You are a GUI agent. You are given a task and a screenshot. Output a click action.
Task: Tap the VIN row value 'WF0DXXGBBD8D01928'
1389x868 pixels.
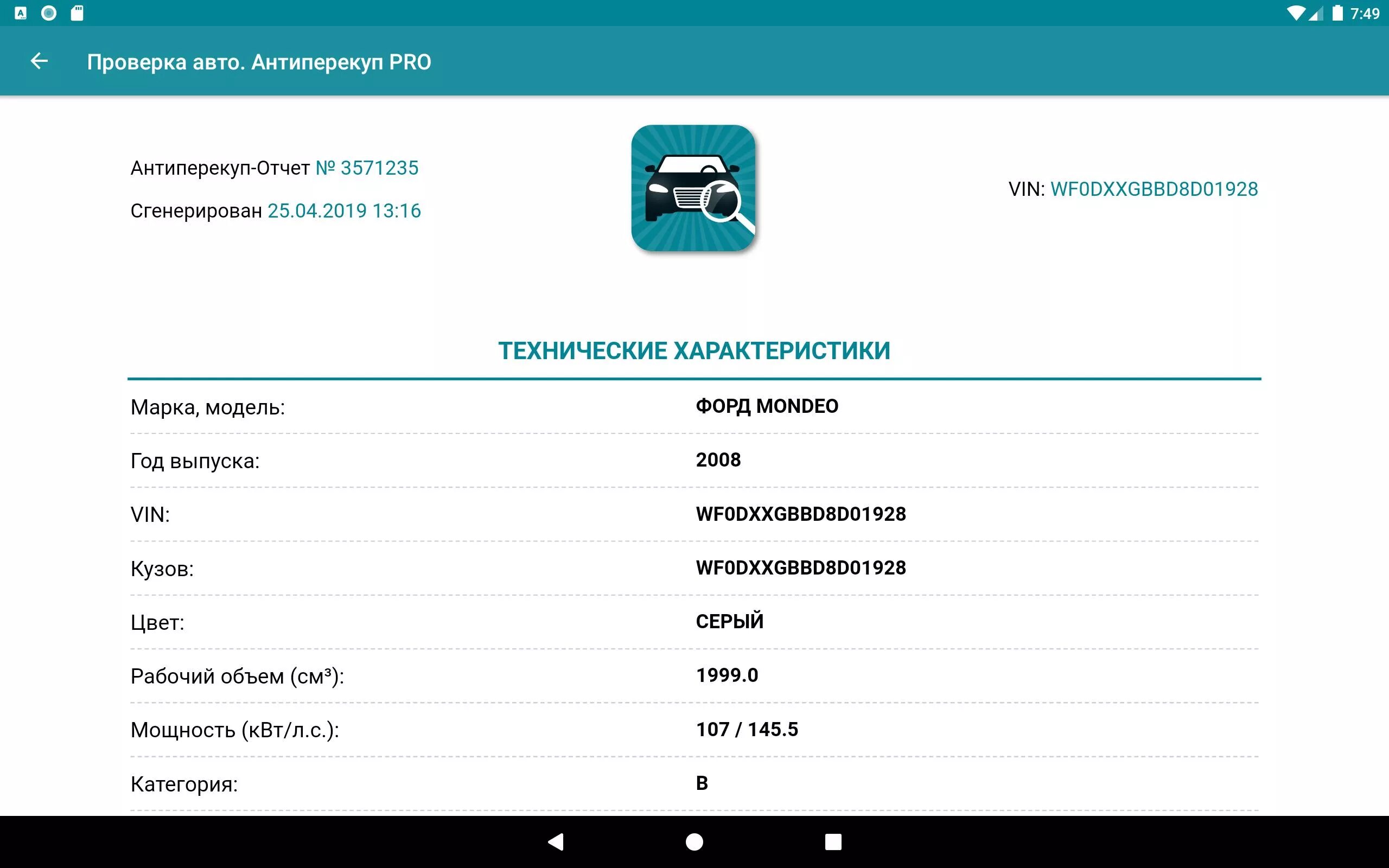801,514
